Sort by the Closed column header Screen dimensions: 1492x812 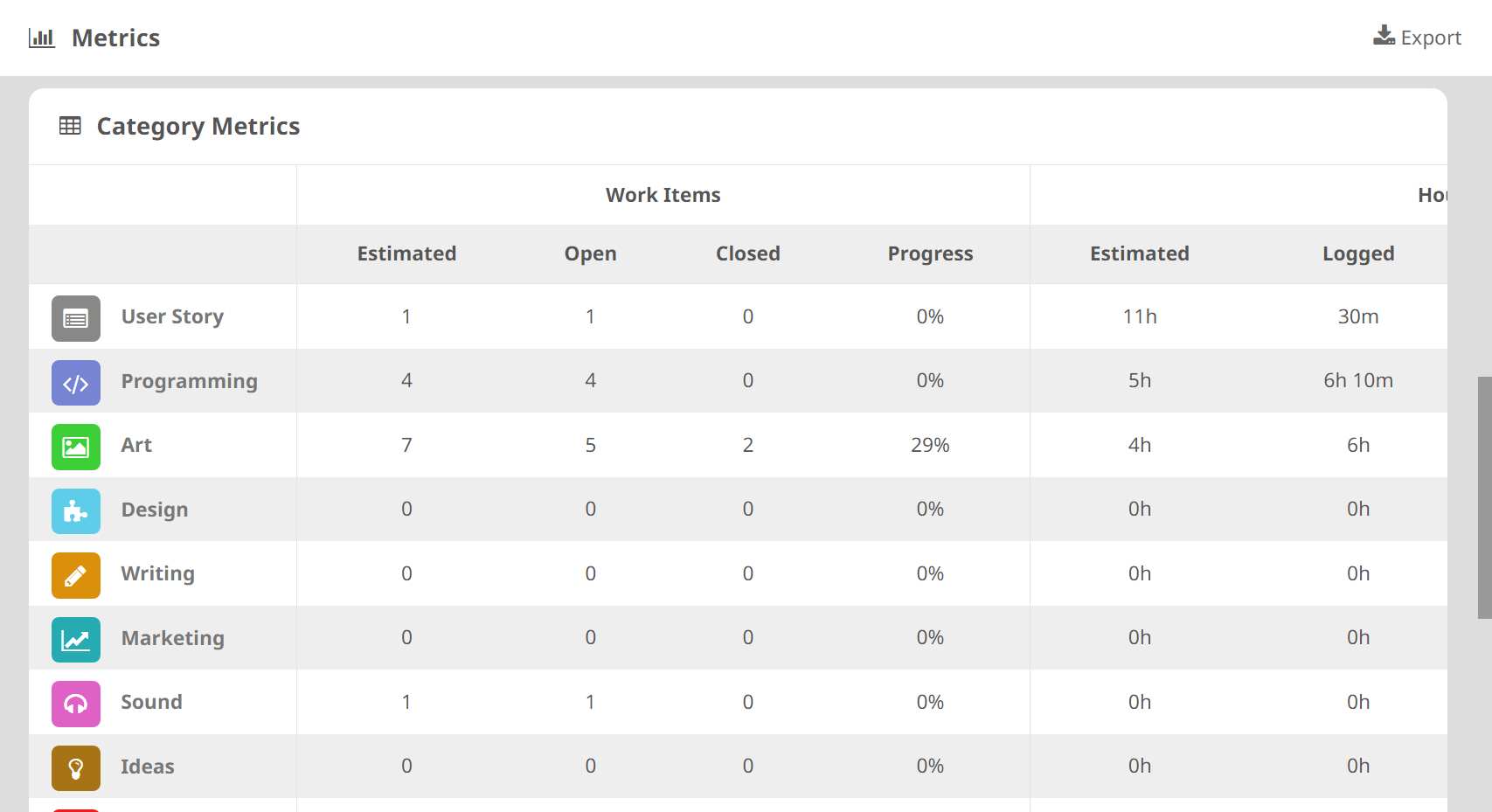747,253
